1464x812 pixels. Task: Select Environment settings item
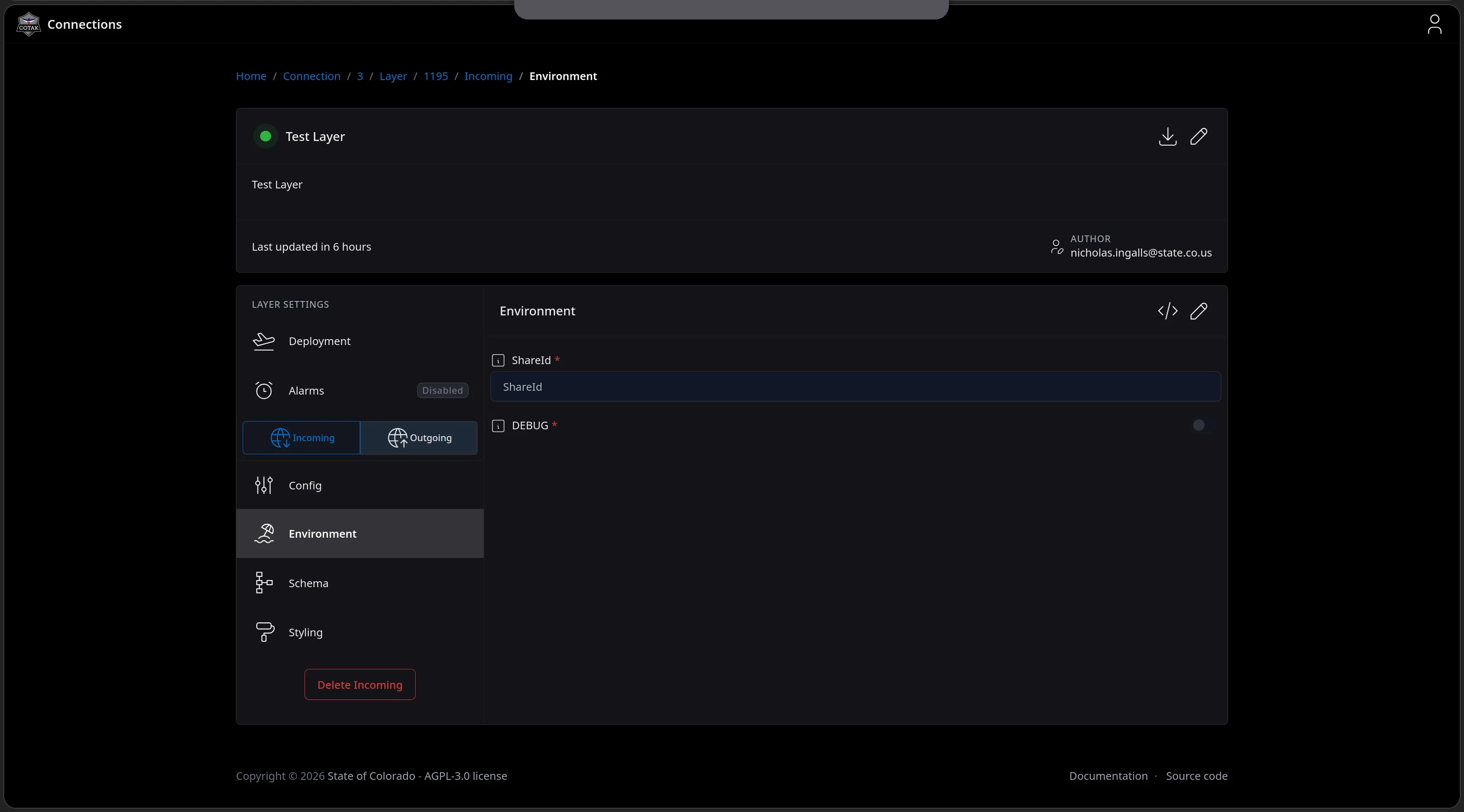click(360, 534)
